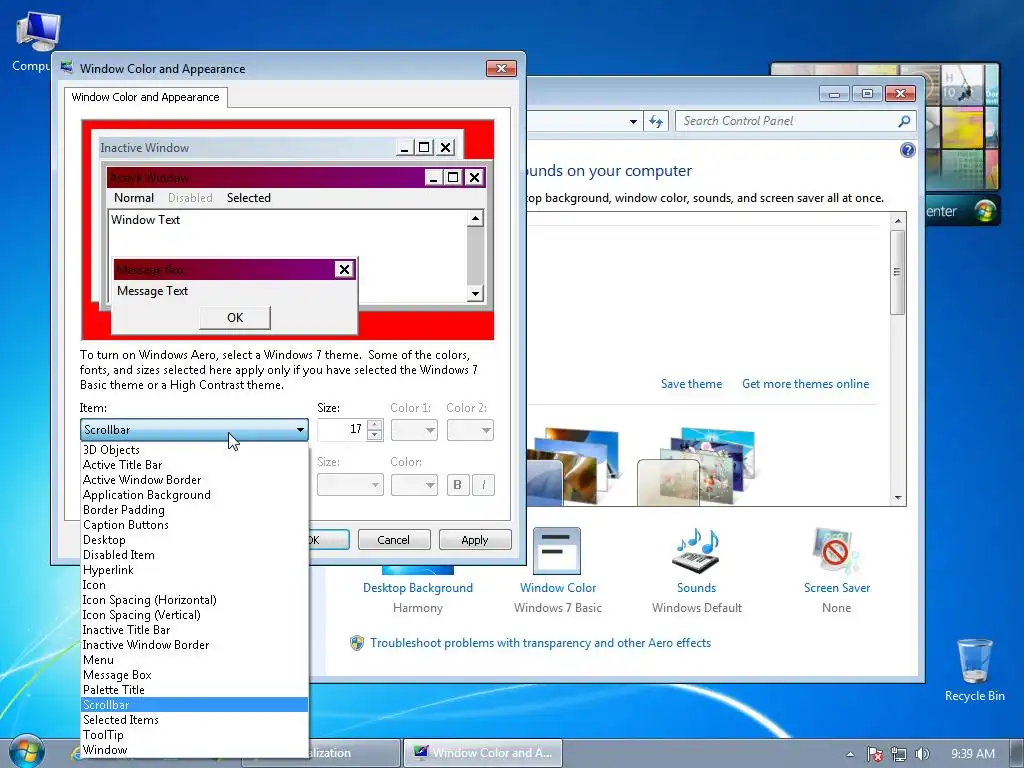Click the Action Center flag tray icon

pos(874,754)
